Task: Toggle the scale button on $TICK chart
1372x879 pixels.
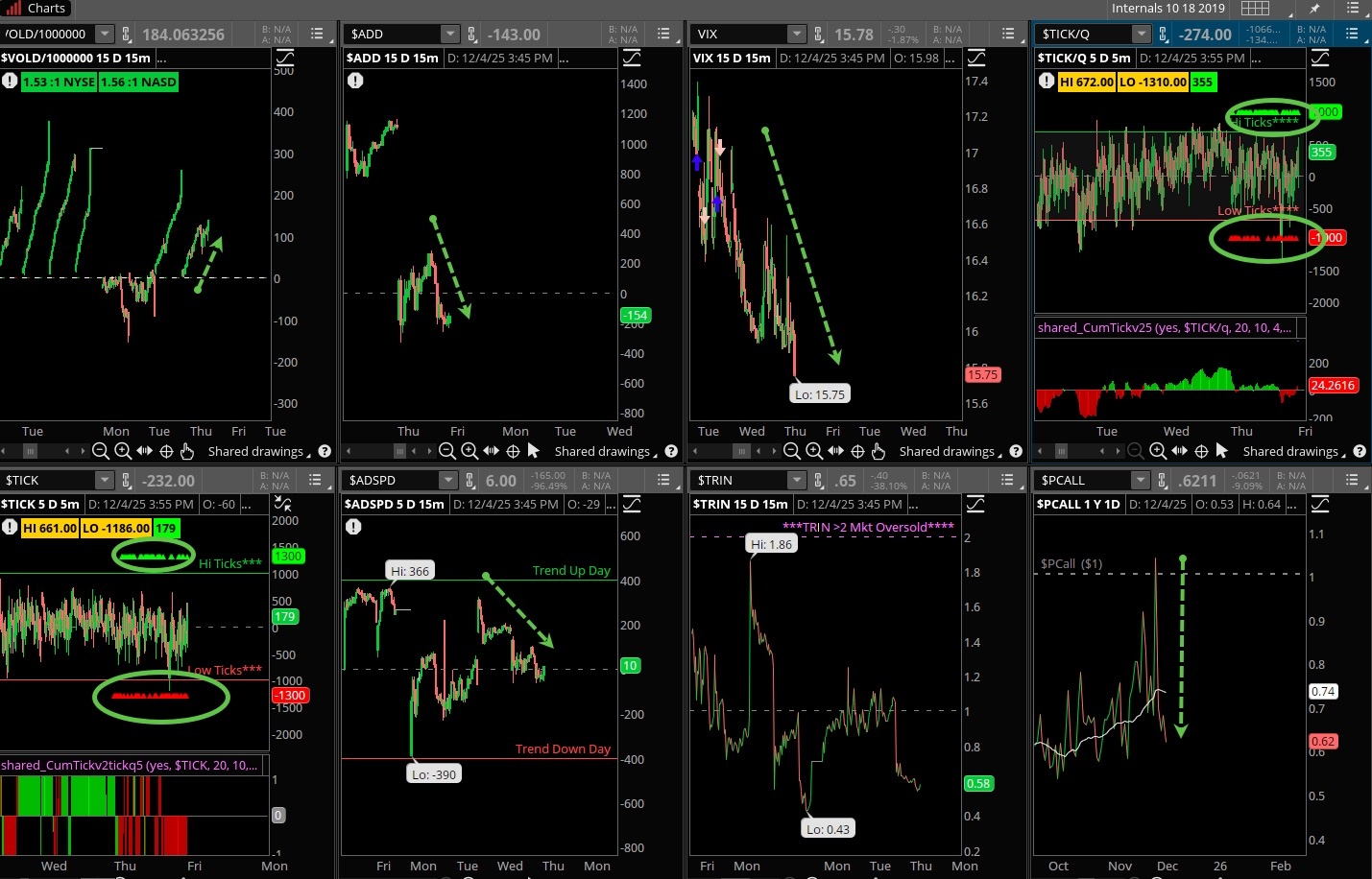Action: click(283, 504)
